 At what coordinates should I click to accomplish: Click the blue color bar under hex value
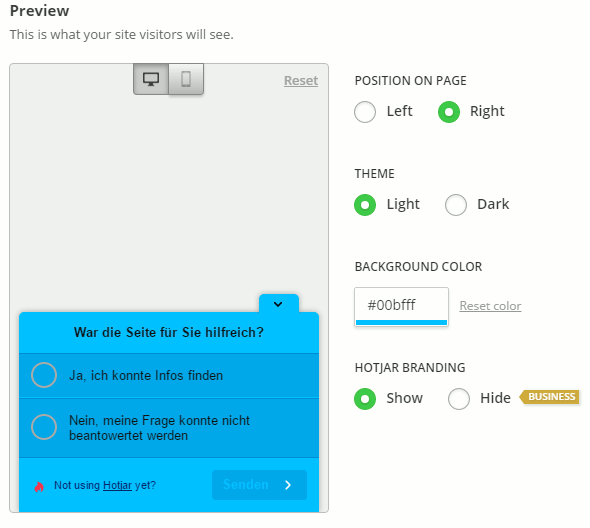401,323
